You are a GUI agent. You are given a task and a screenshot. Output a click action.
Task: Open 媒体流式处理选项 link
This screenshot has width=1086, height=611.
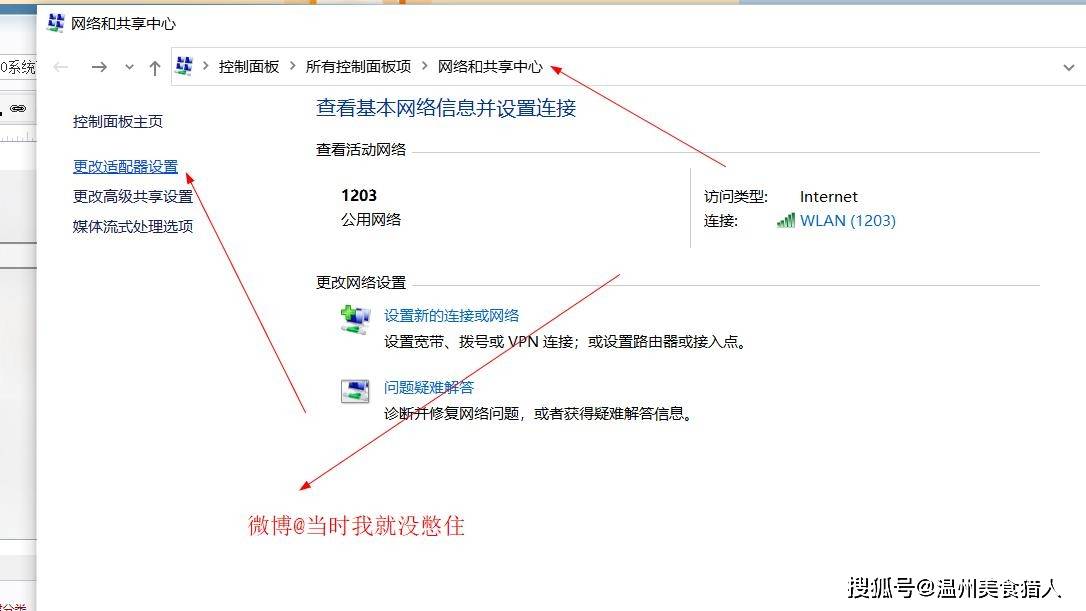tap(133, 227)
